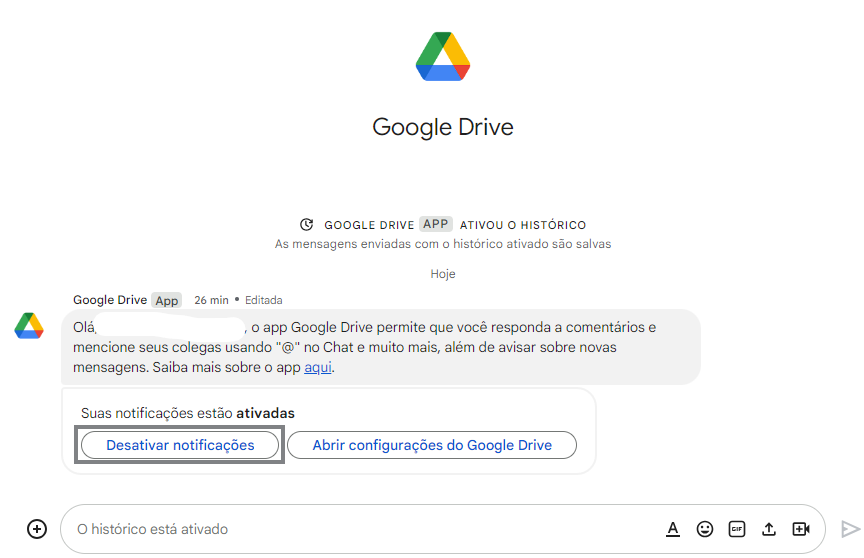Upload a file using upload arrow icon
The image size is (864, 558).
pos(769,529)
